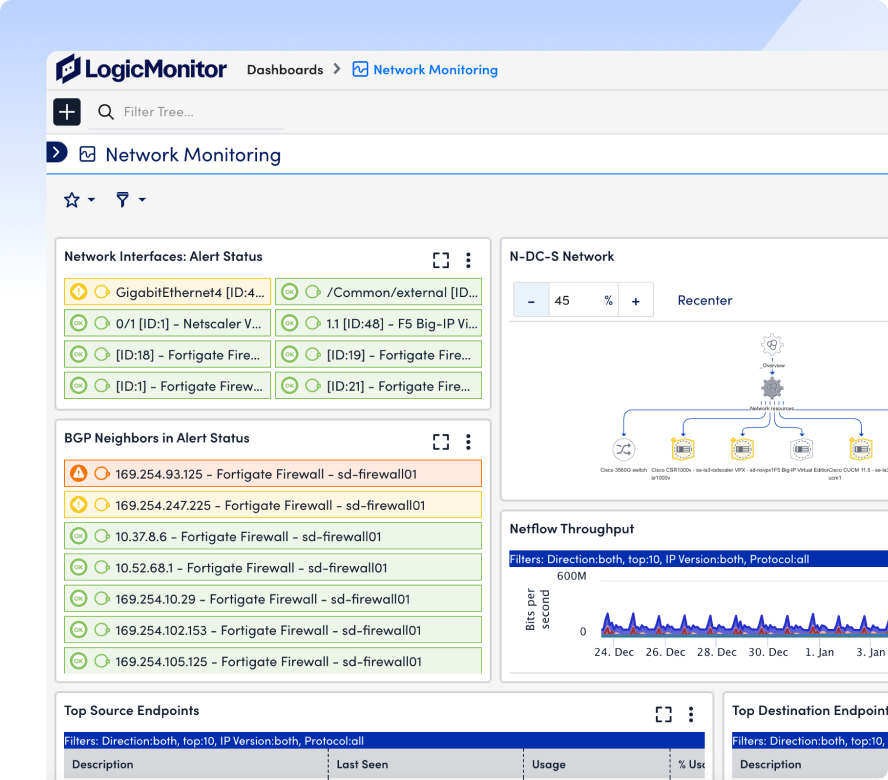Select the GigabitEthernet4 interface tile
The image size is (888, 780).
tap(168, 292)
